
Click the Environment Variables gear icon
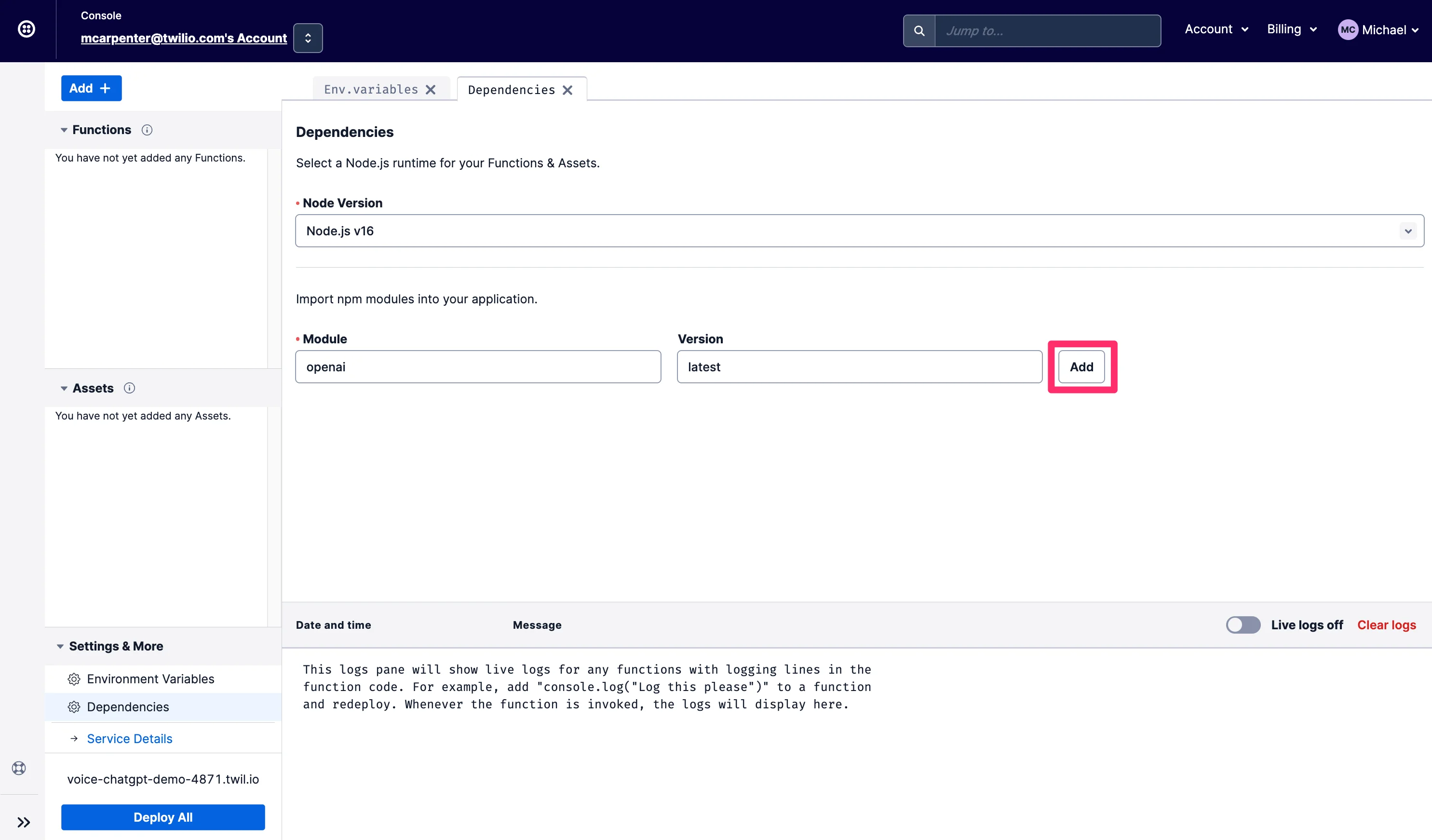pos(74,679)
